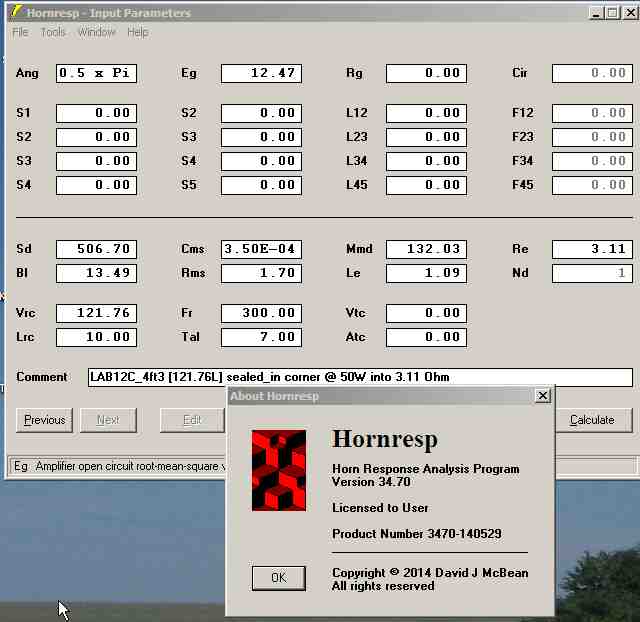Image resolution: width=640 pixels, height=622 pixels.
Task: Click the Lrc field showing 10.00
Action: (96, 338)
